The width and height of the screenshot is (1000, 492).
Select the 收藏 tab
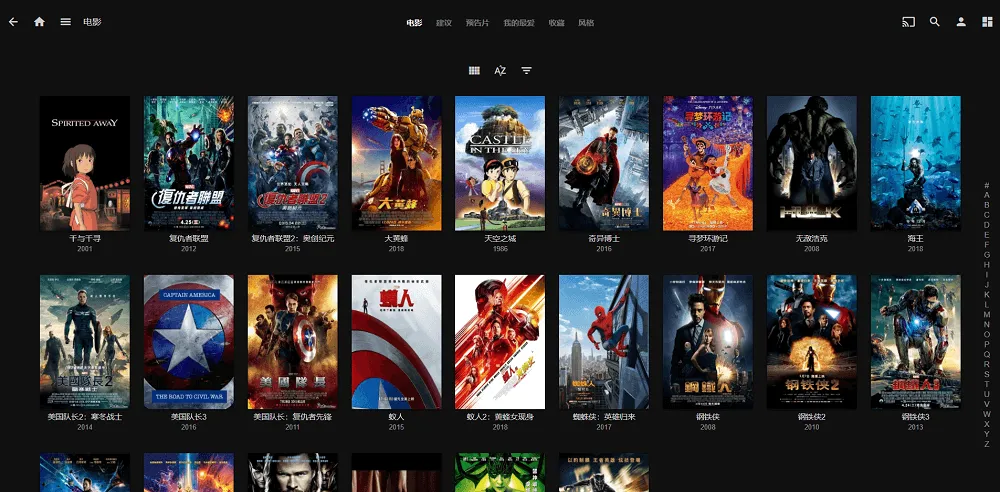(x=556, y=23)
